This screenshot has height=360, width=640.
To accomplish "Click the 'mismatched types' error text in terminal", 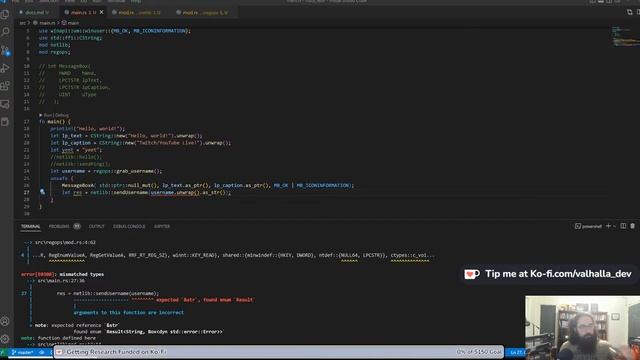I will (82, 274).
